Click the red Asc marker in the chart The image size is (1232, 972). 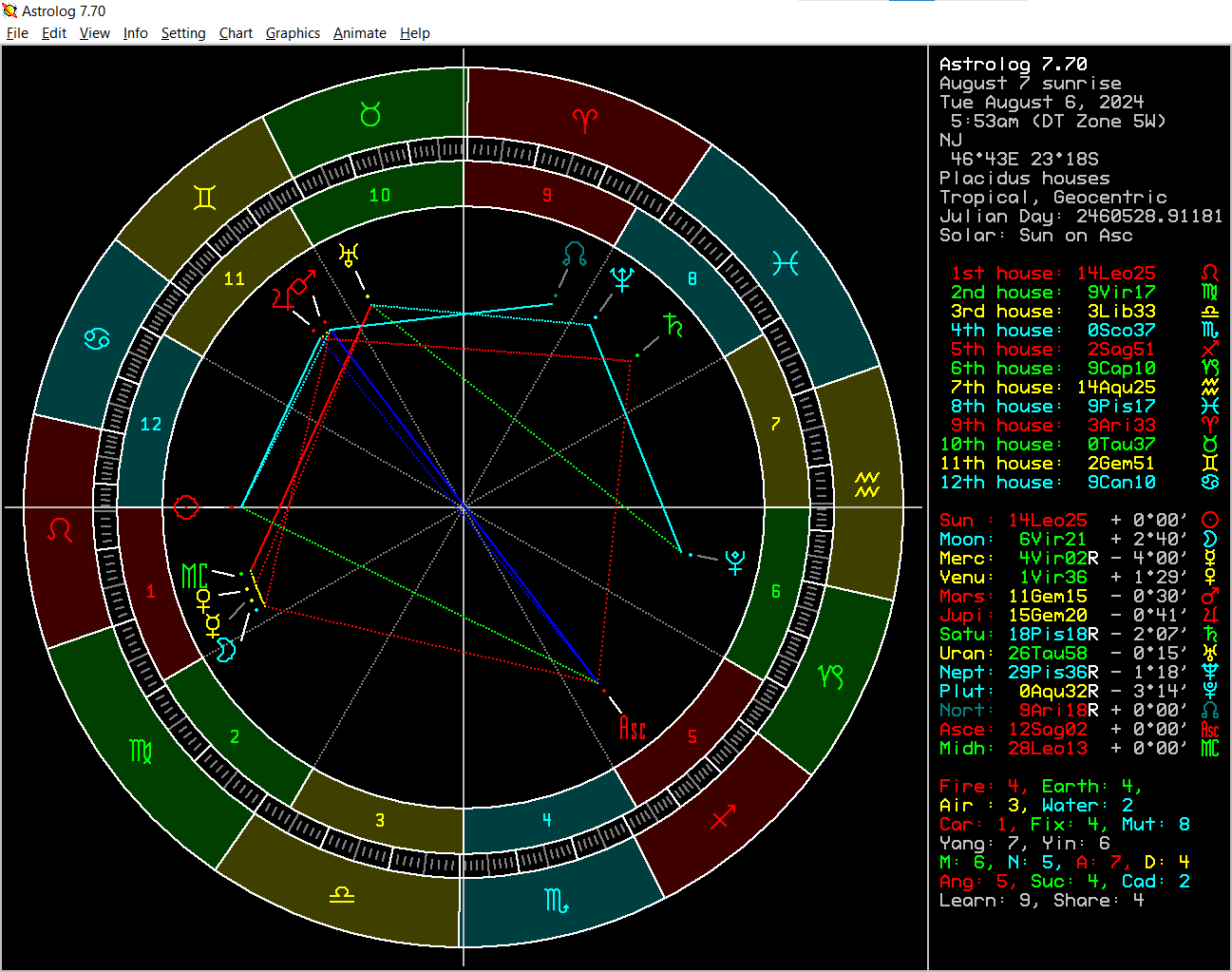point(633,728)
